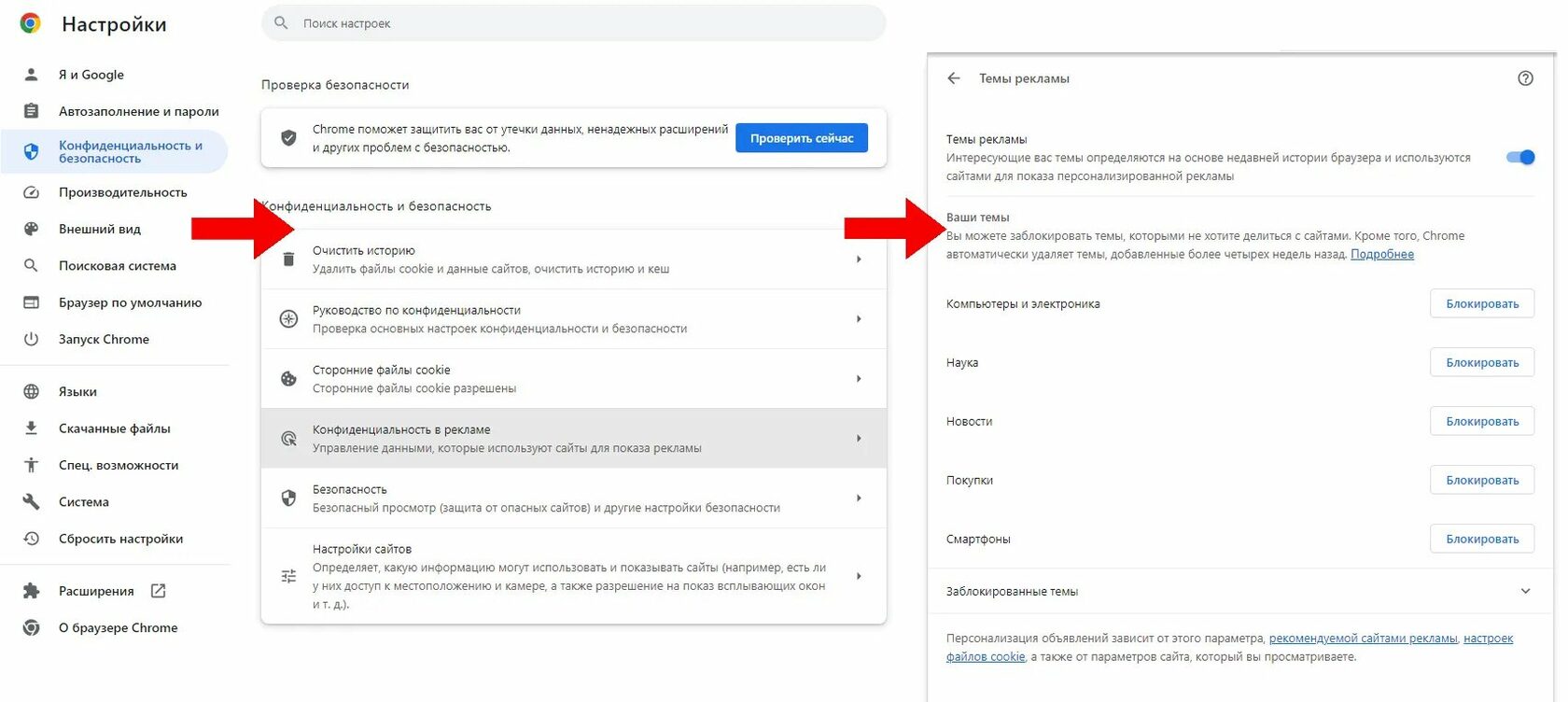Viewport: 1568px width, 702px height.
Task: Expand the Заблокированные темы section
Action: (1525, 591)
